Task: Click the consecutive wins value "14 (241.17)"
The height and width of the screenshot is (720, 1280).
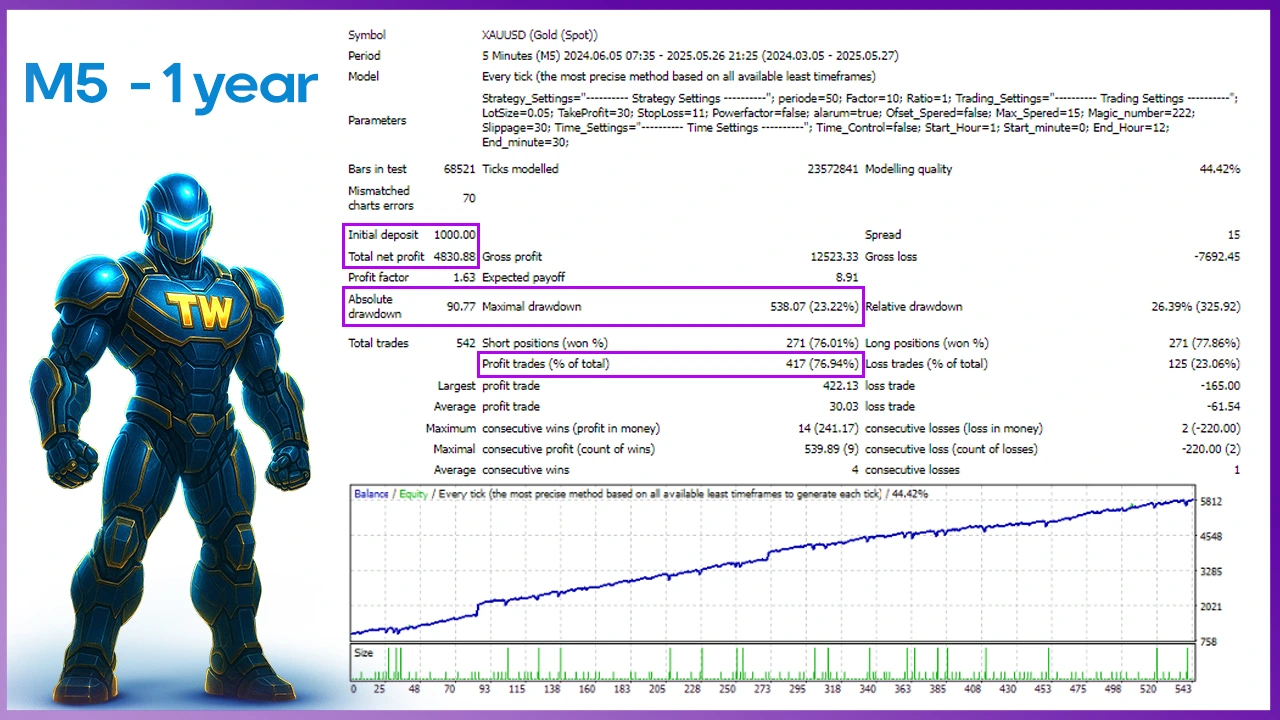Action: pyautogui.click(x=827, y=428)
